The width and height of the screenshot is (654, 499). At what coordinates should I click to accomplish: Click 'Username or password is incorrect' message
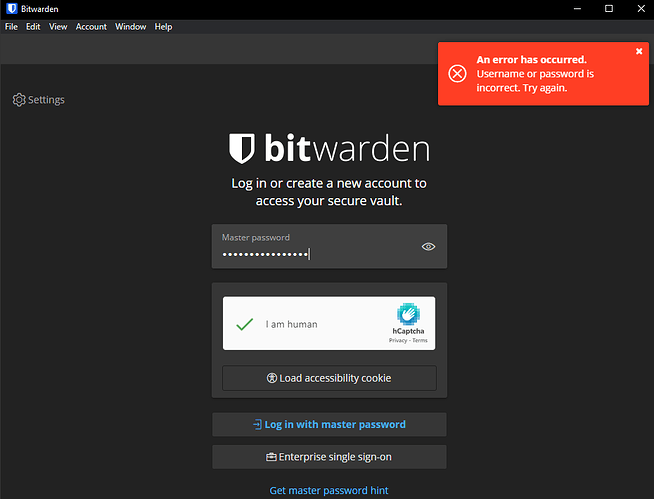point(535,81)
